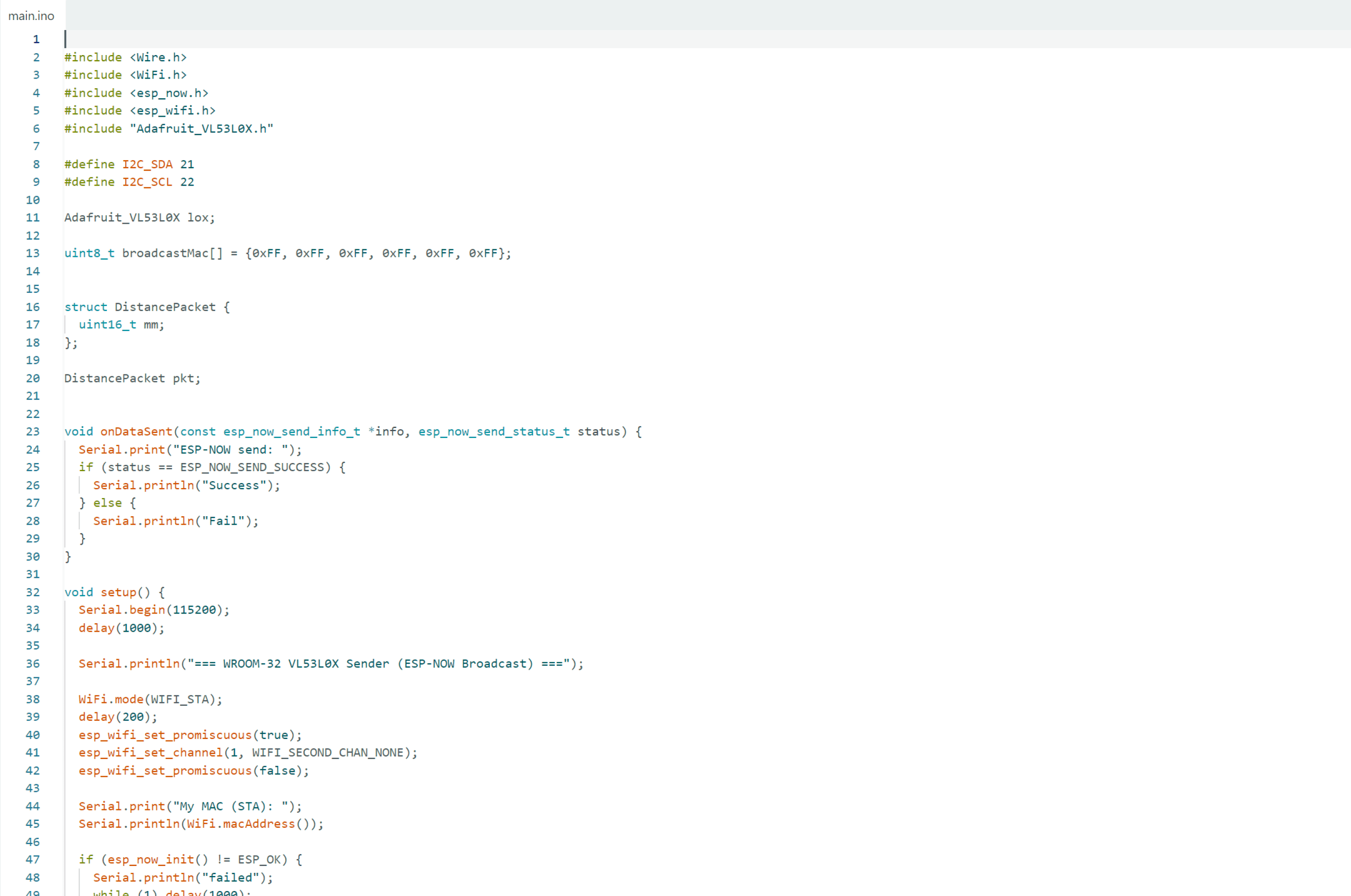This screenshot has width=1351, height=896.
Task: Click the WiFi.mode(WIFI_STA) line
Action: coord(150,700)
